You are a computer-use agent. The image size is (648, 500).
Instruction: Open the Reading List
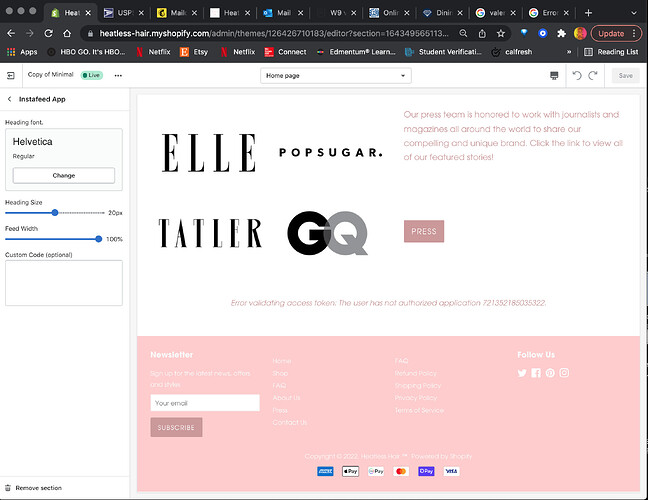click(x=611, y=52)
